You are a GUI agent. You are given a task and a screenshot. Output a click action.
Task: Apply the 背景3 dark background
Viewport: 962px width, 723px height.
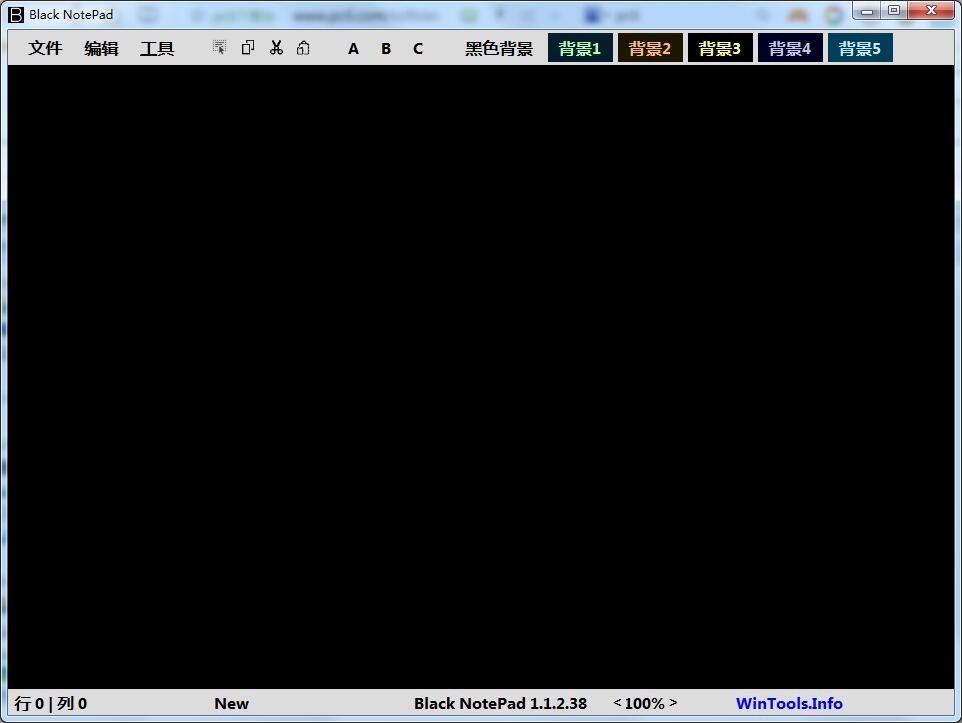720,47
